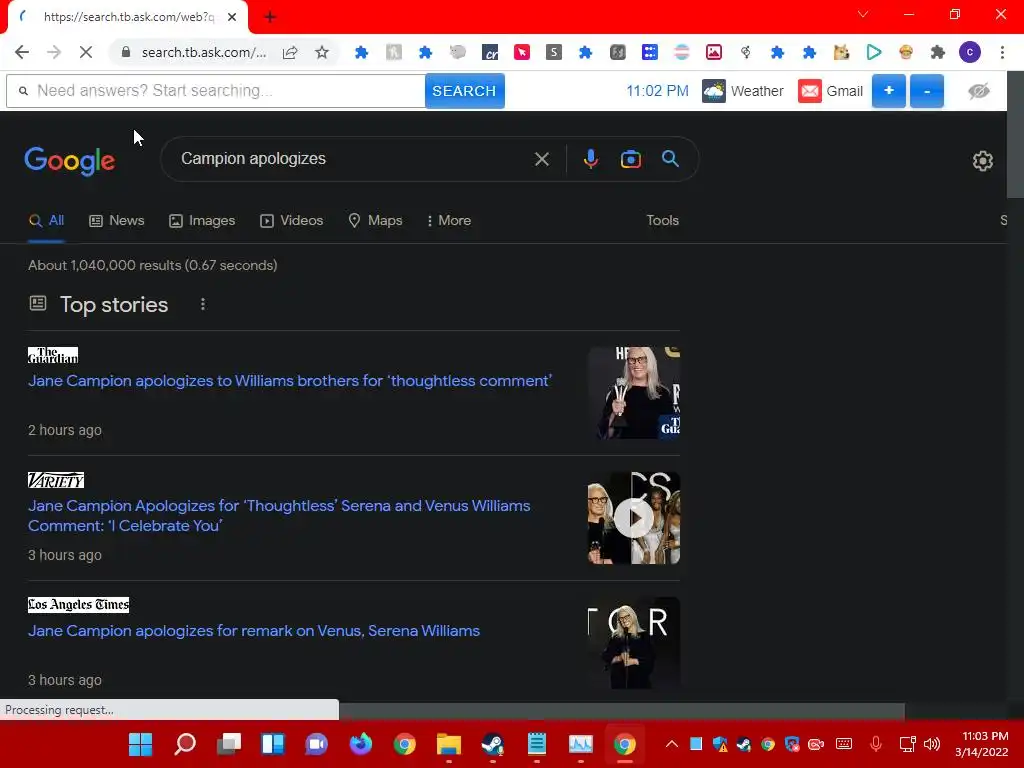
Task: Open Steam from the taskbar
Action: (x=493, y=744)
